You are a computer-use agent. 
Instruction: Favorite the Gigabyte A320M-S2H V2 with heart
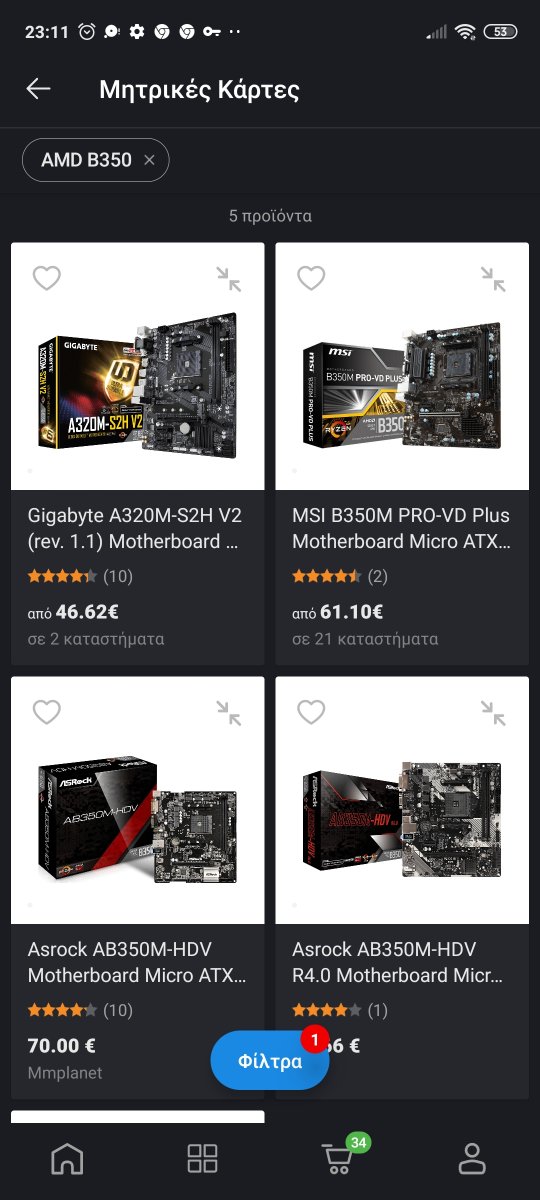click(47, 278)
